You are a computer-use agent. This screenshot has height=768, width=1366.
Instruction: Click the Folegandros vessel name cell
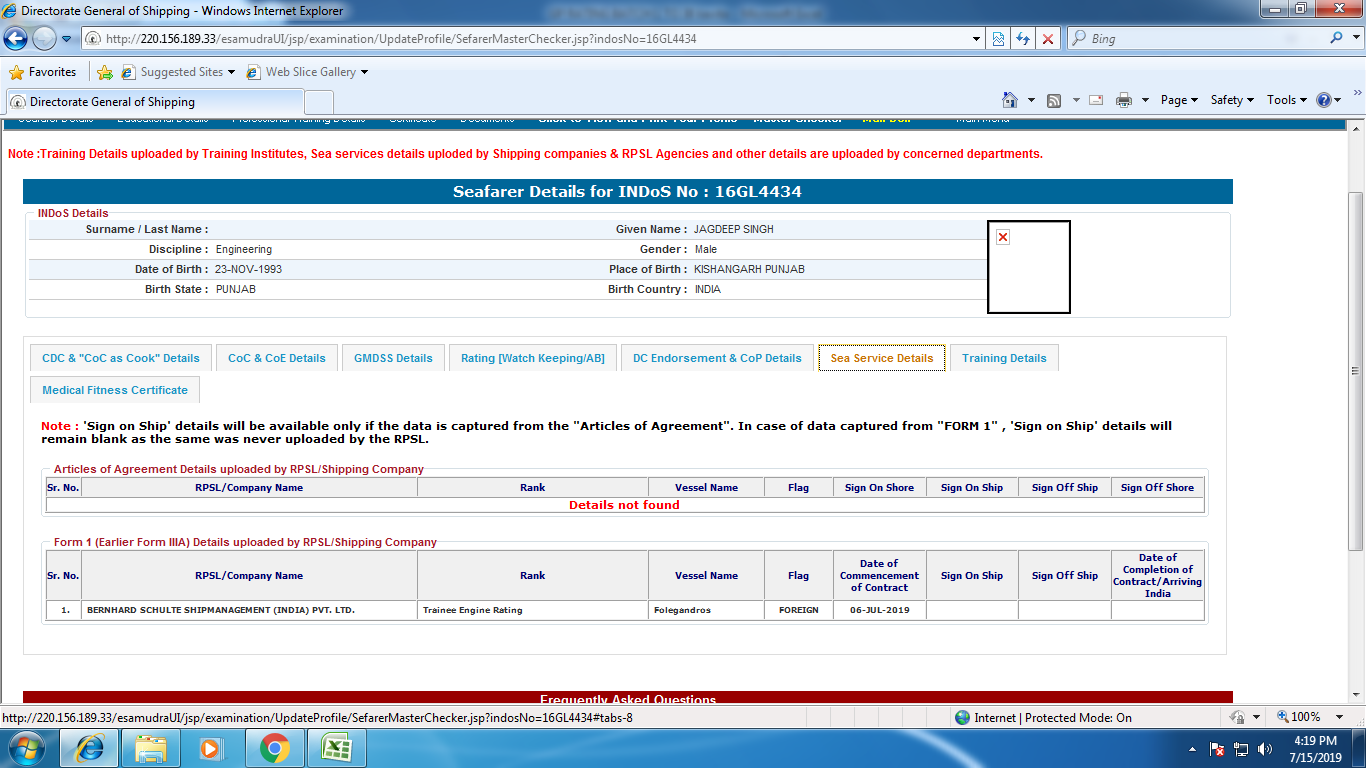706,610
